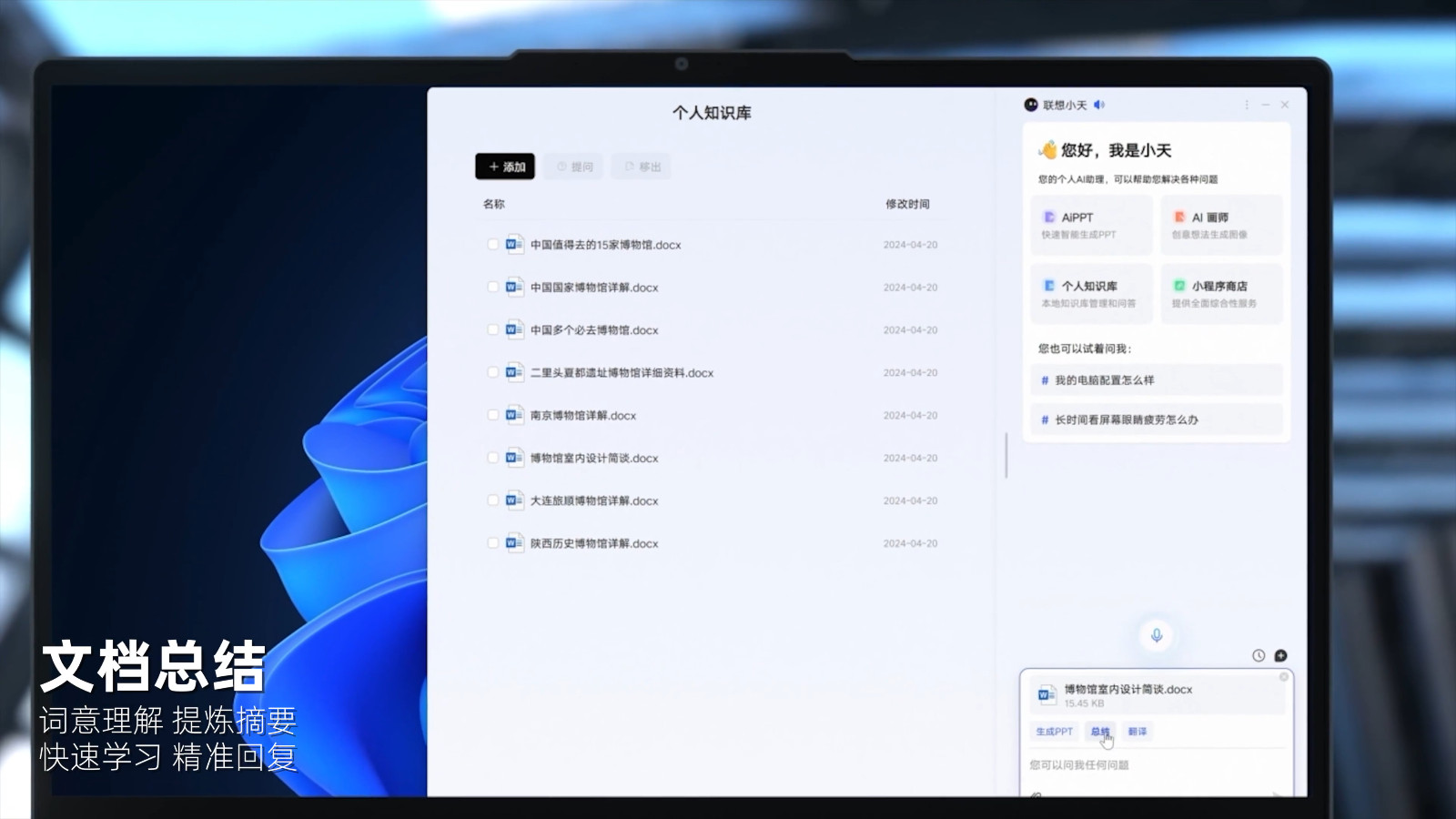Start a new chat with plus bubble icon
Viewport: 1456px width, 819px height.
1280,655
